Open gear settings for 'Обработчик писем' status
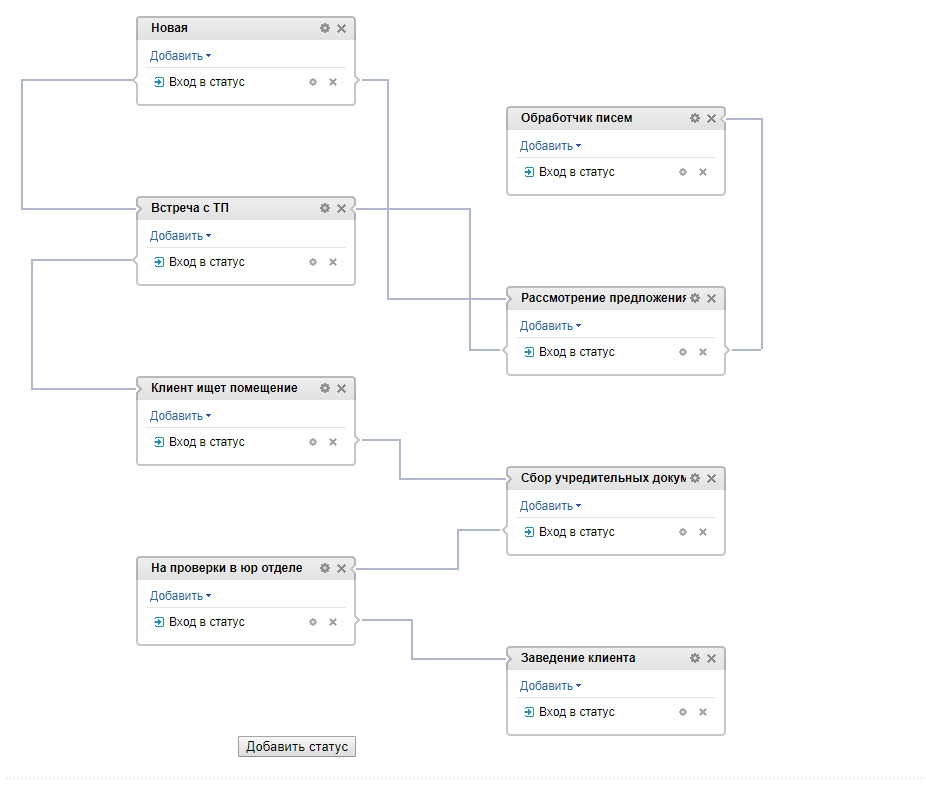Viewport: 926px width, 786px height. 695,118
